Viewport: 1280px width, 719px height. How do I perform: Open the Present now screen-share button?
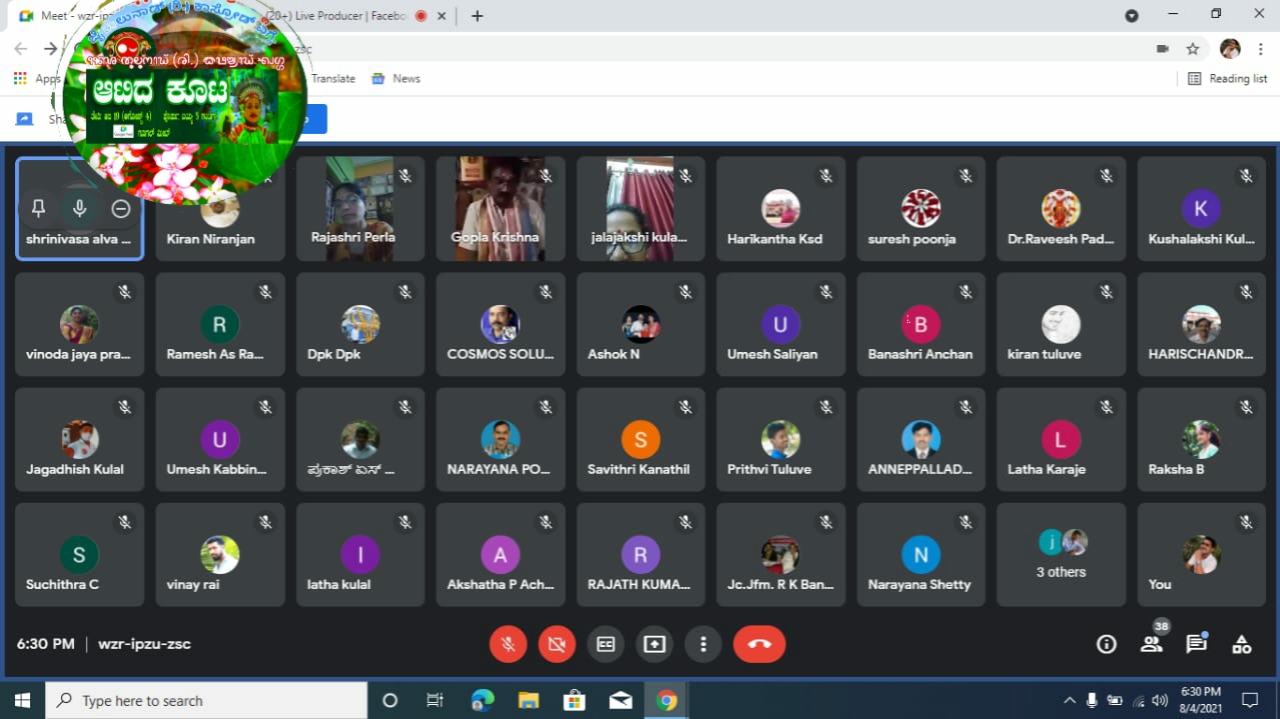(655, 644)
